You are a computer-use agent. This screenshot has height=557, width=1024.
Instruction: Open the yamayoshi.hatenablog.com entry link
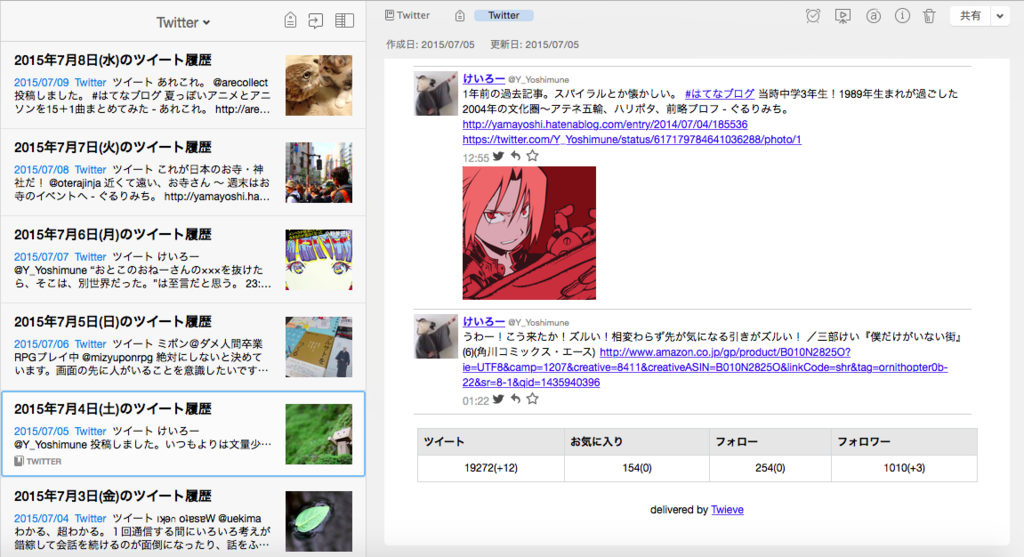pos(605,124)
